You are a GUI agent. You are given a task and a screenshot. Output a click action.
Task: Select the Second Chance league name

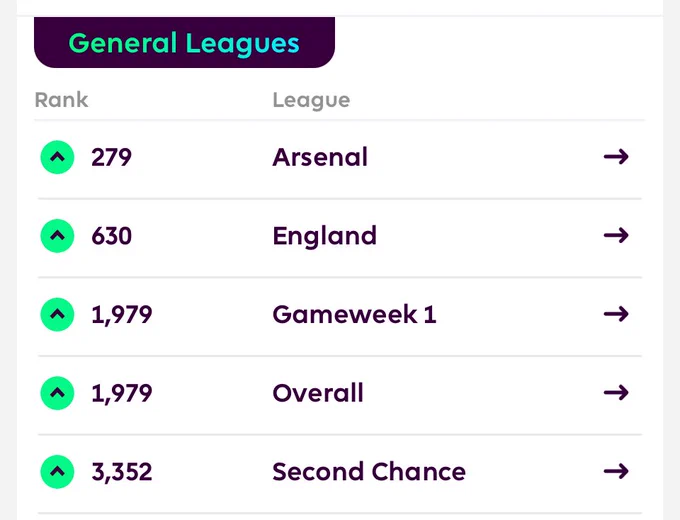[x=369, y=472]
